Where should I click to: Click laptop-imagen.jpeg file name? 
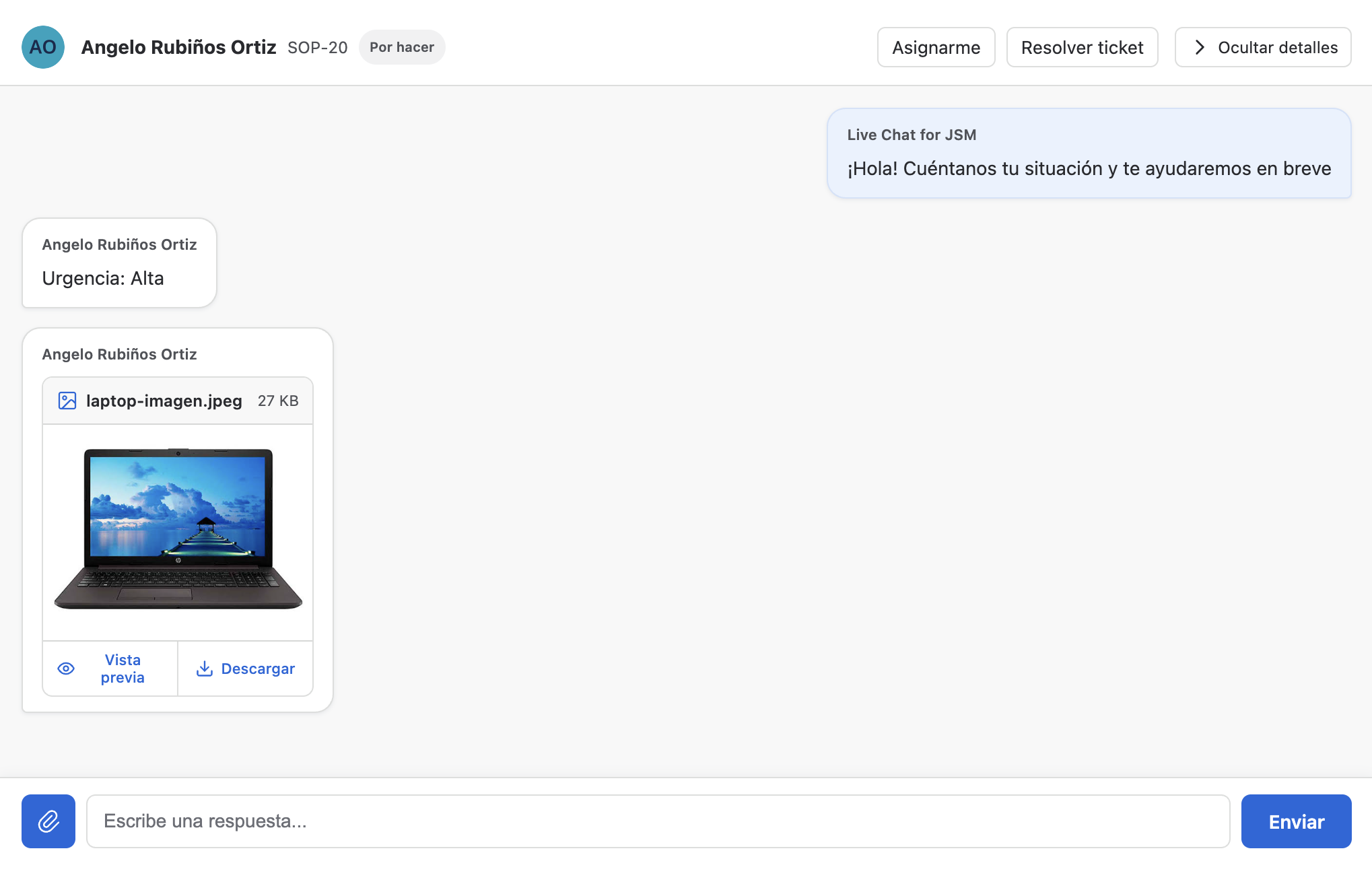[164, 401]
